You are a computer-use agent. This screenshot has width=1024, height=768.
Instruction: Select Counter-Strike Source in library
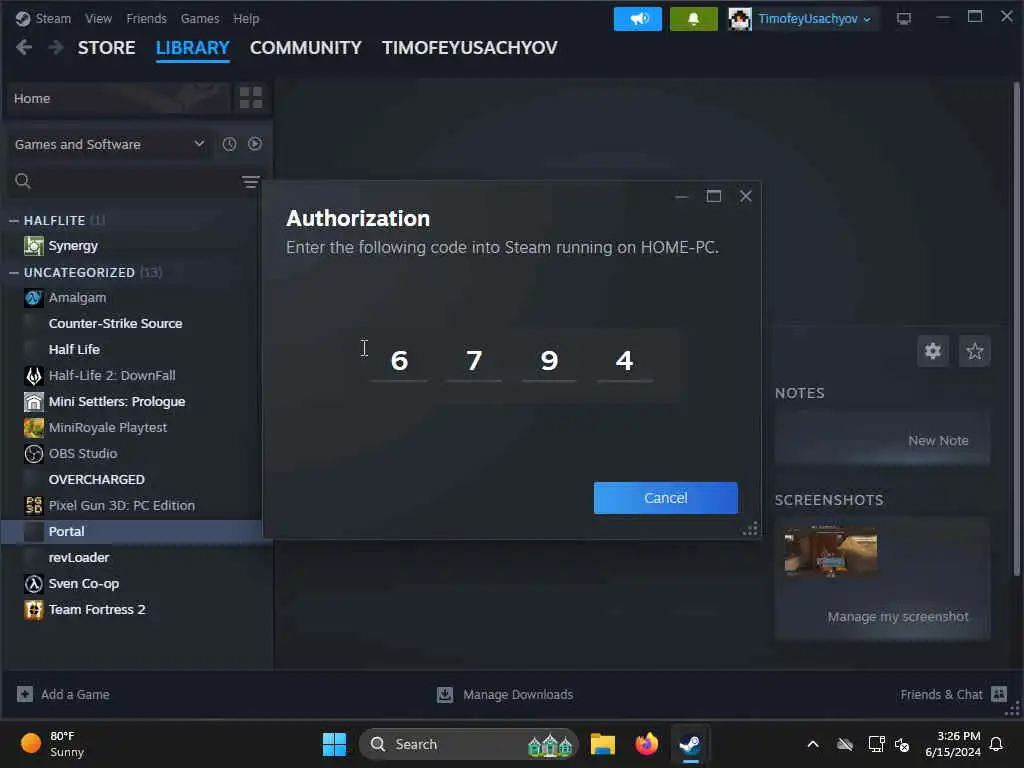pos(115,323)
